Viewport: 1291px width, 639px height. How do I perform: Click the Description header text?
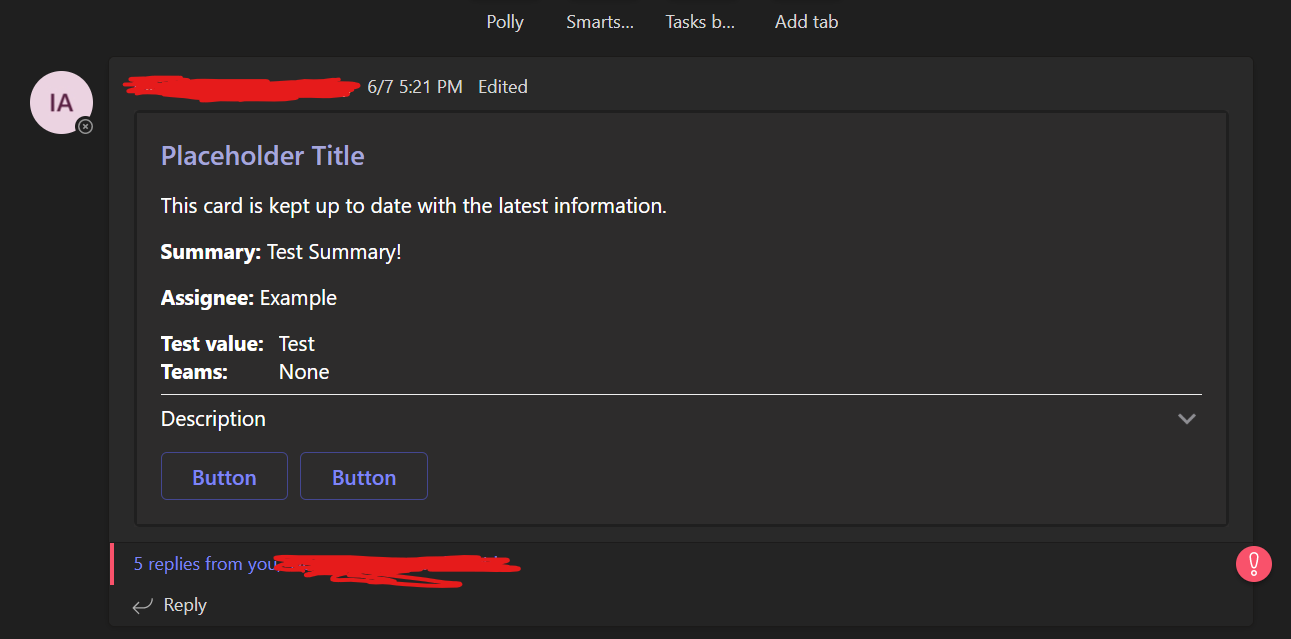coord(213,418)
